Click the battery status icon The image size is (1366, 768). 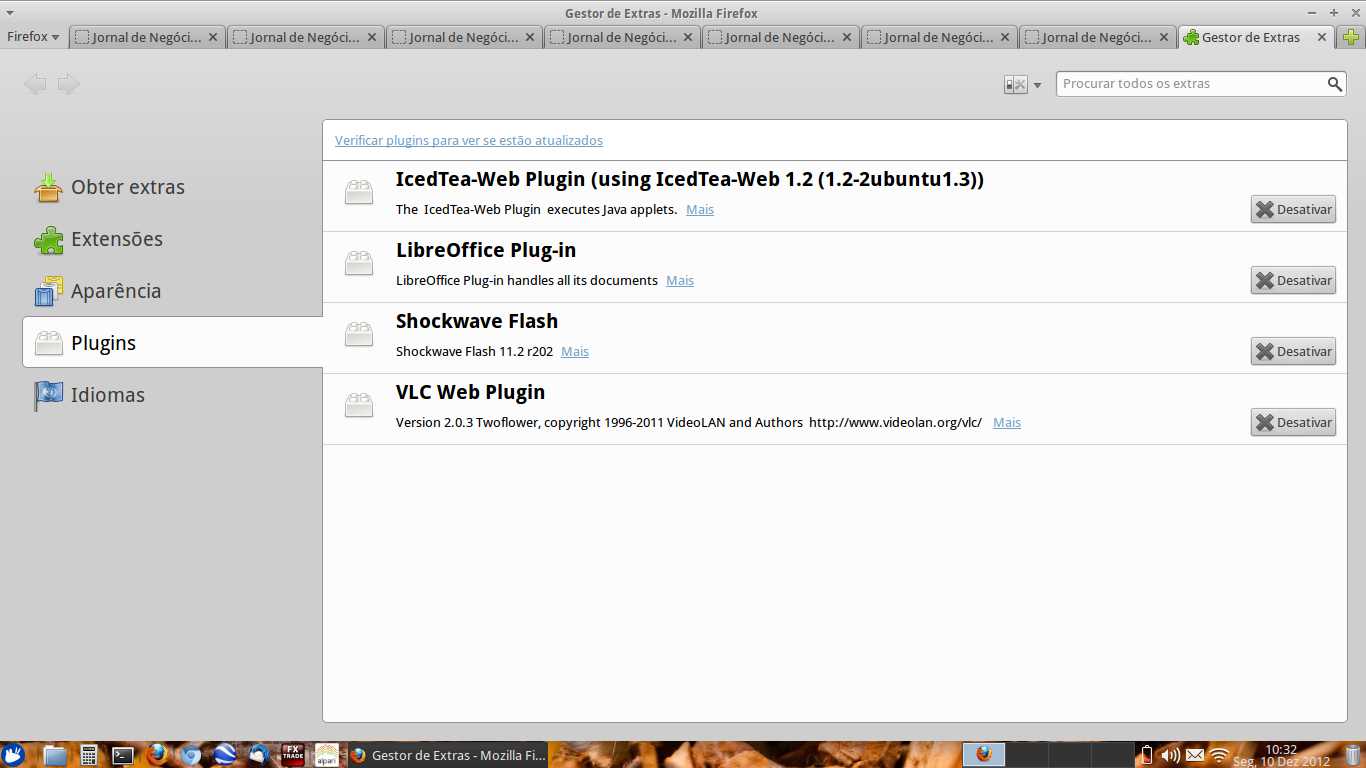tap(1146, 755)
